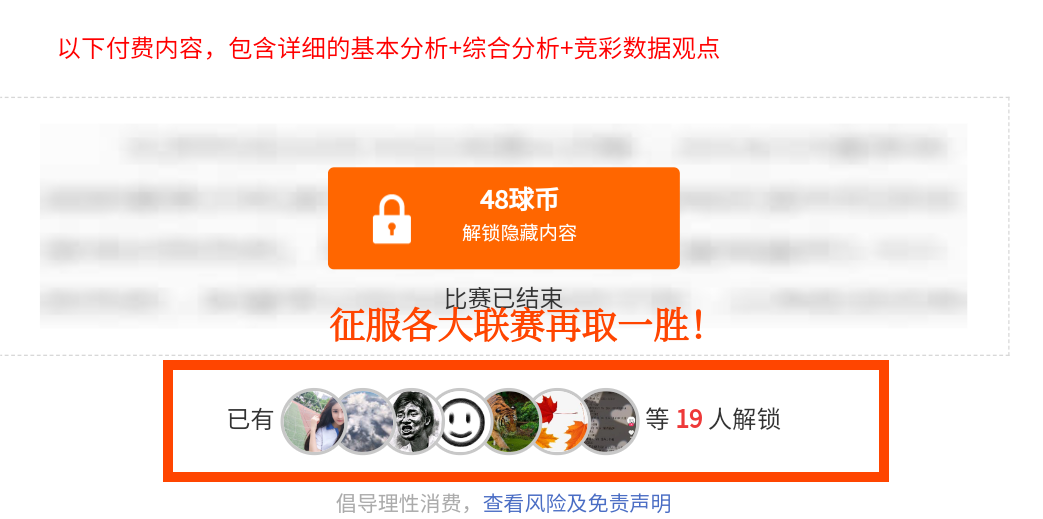Click the 已有 label before avatars
This screenshot has width=1043, height=519.
pyautogui.click(x=251, y=421)
